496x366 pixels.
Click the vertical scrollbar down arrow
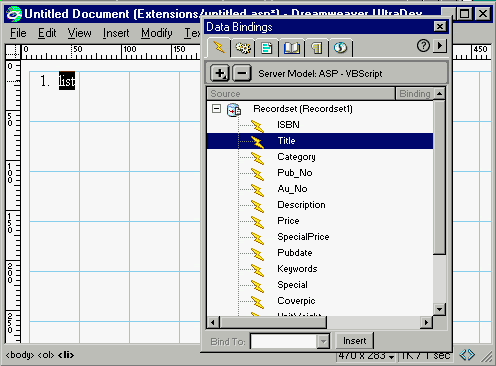tap(439, 310)
